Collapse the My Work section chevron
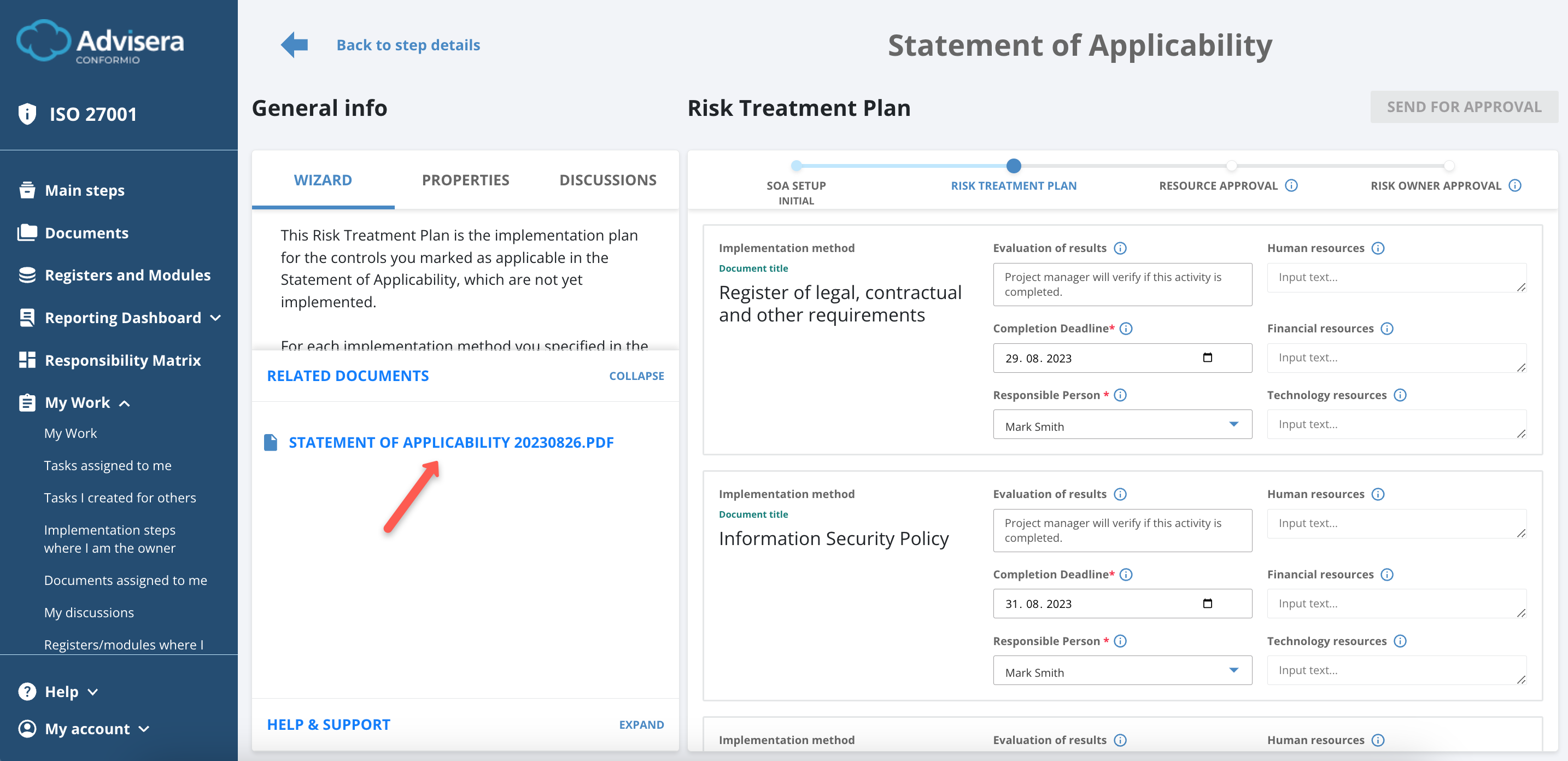 (x=126, y=402)
